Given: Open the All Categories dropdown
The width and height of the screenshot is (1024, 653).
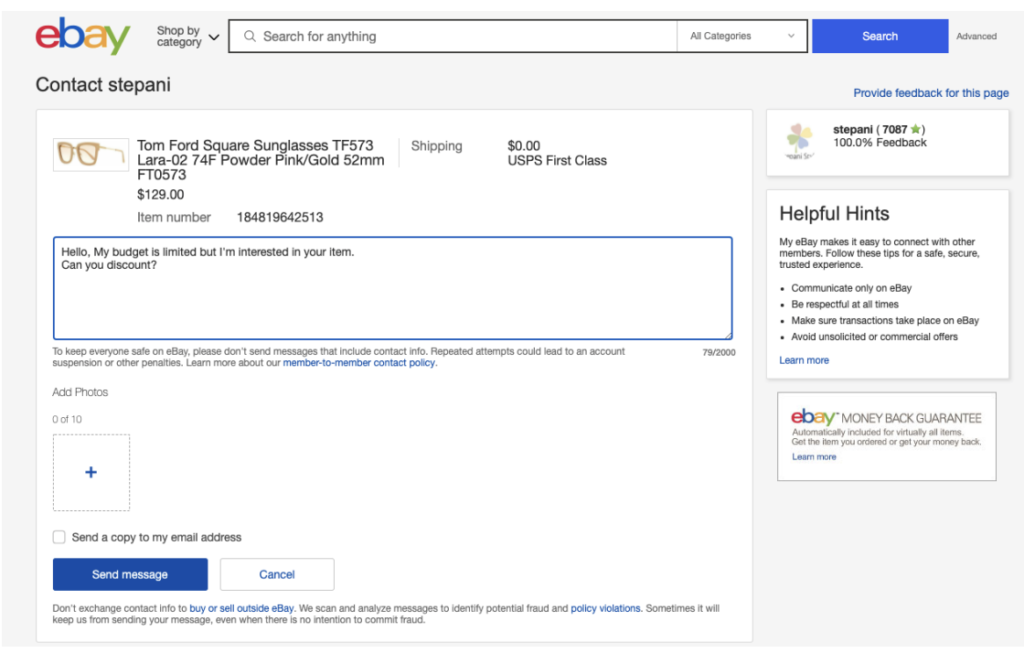Looking at the screenshot, I should tap(742, 37).
